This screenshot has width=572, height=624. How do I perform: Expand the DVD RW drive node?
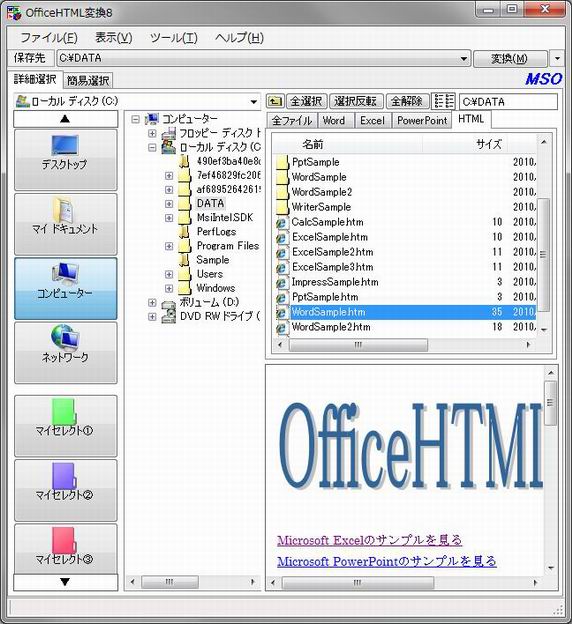pos(152,317)
